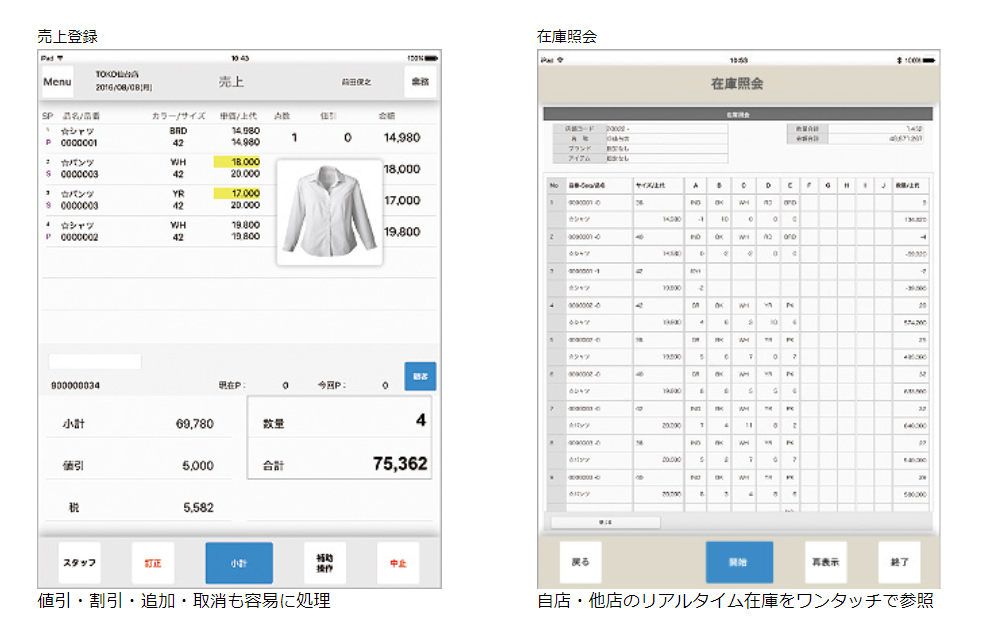Tap the スタッフ button
This screenshot has height=643, width=981.
click(x=79, y=563)
